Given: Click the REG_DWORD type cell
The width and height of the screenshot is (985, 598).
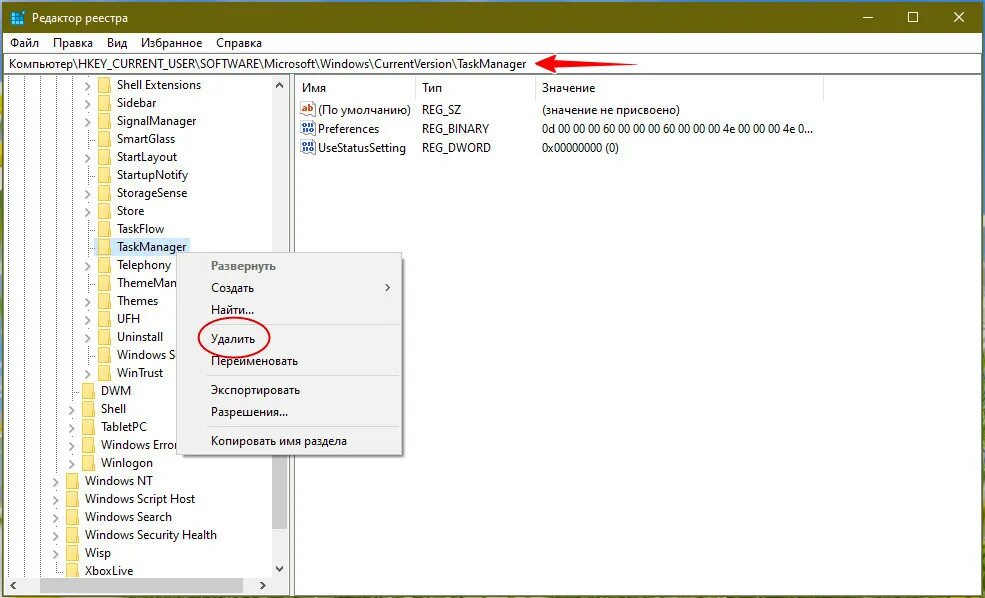Looking at the screenshot, I should coord(457,148).
